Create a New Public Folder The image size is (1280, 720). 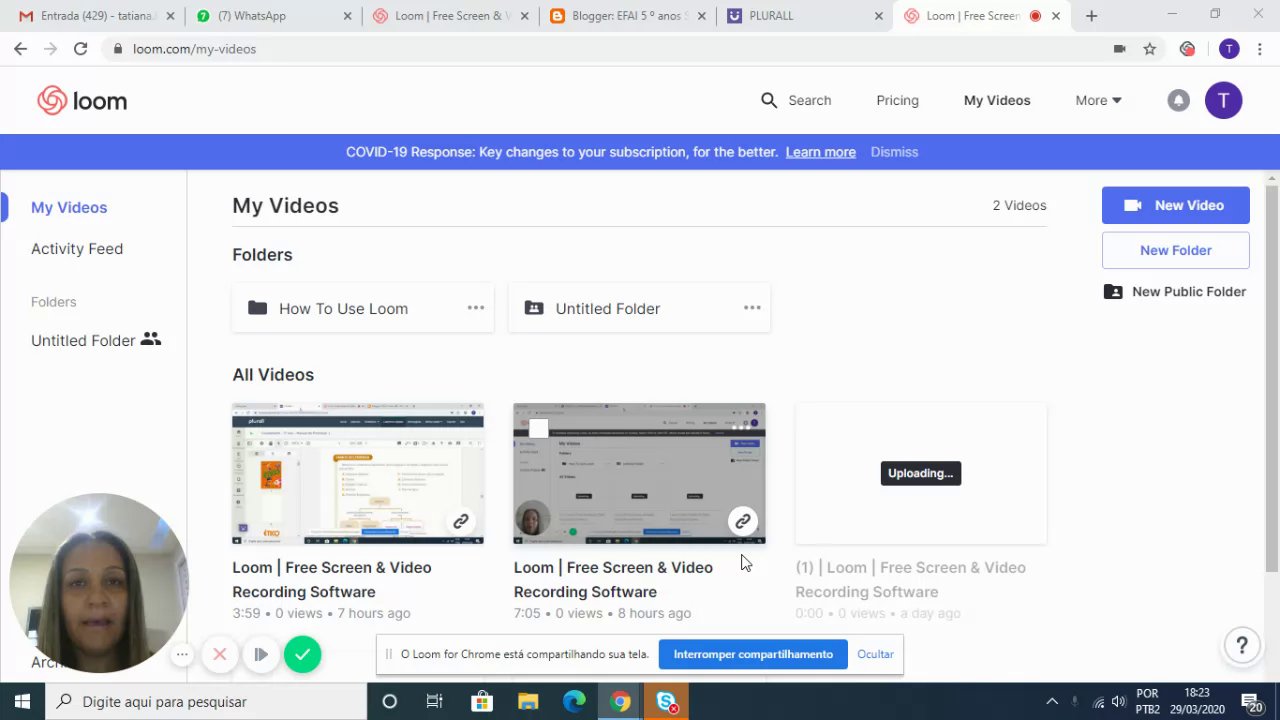point(1175,292)
